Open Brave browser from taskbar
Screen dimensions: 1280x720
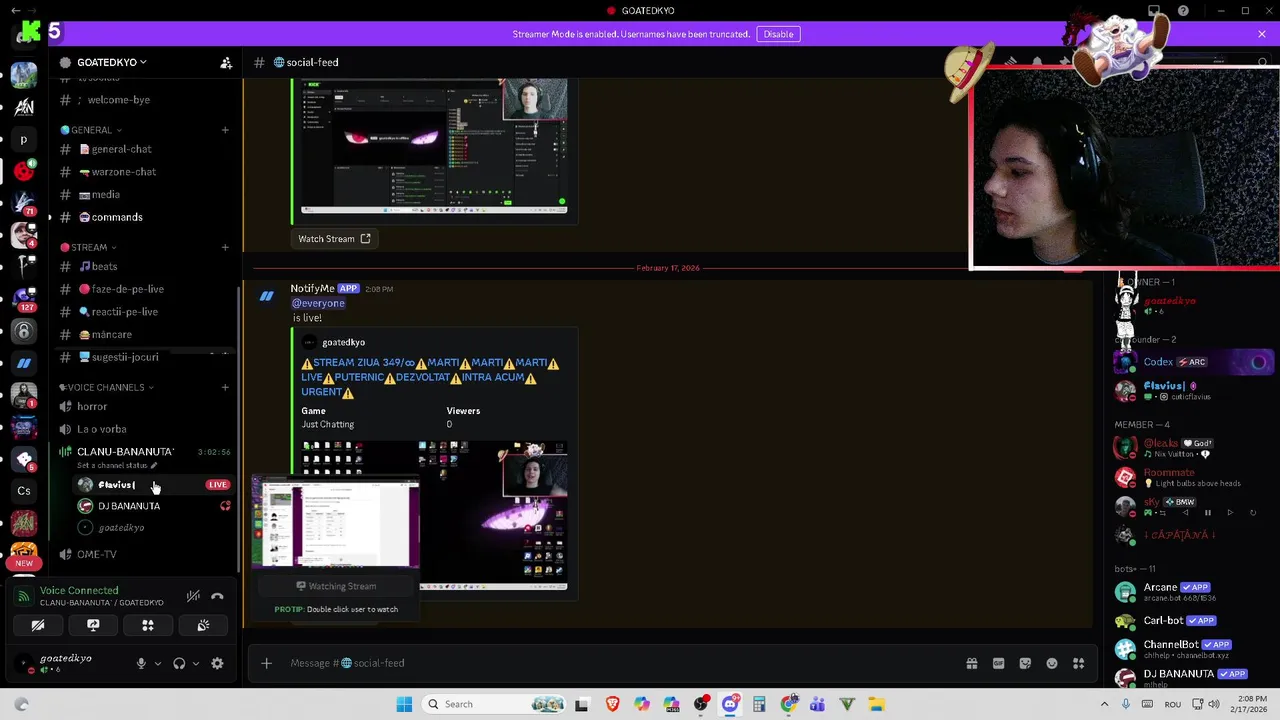click(612, 704)
